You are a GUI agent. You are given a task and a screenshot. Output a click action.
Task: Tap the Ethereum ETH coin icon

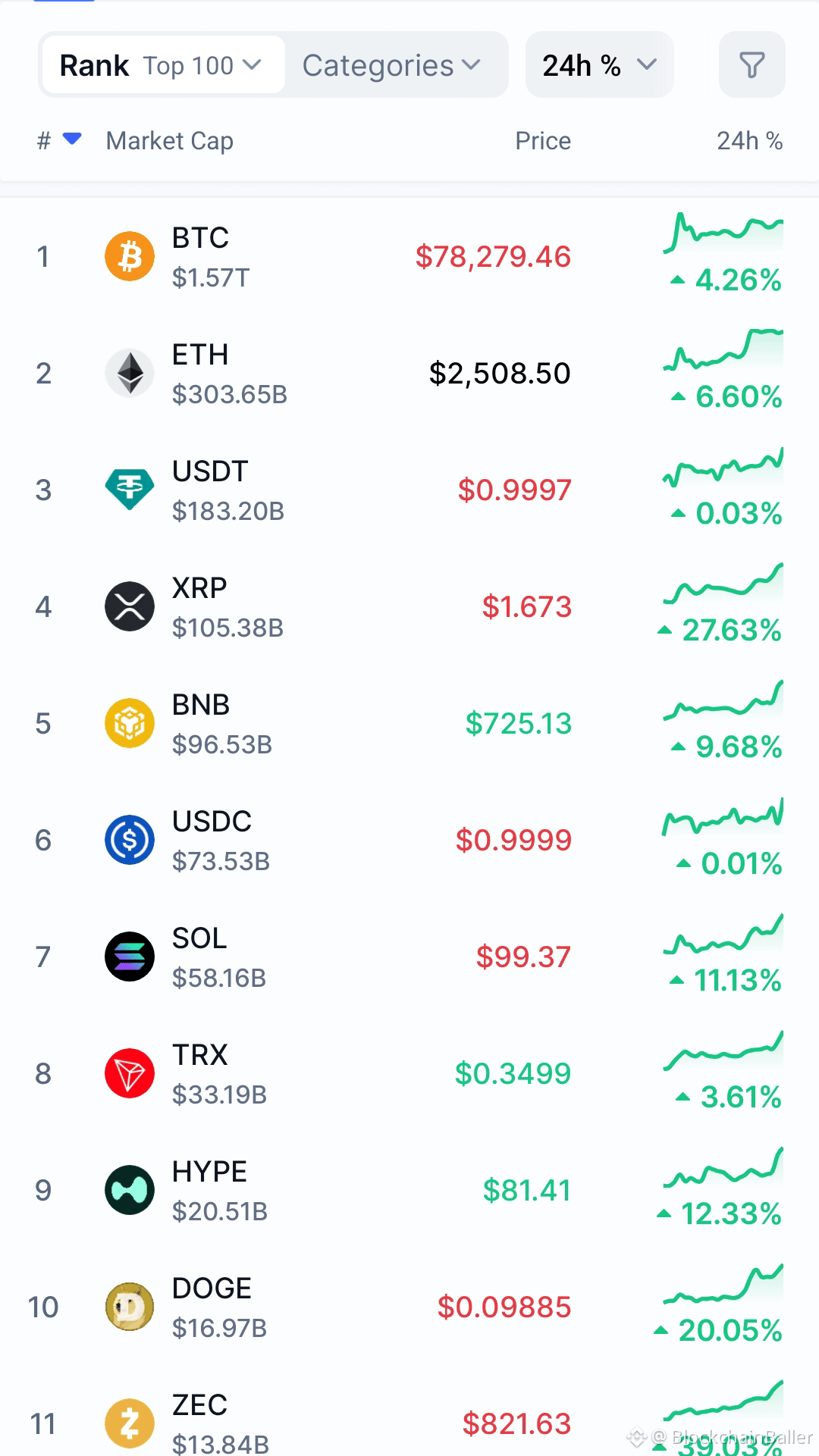click(130, 373)
